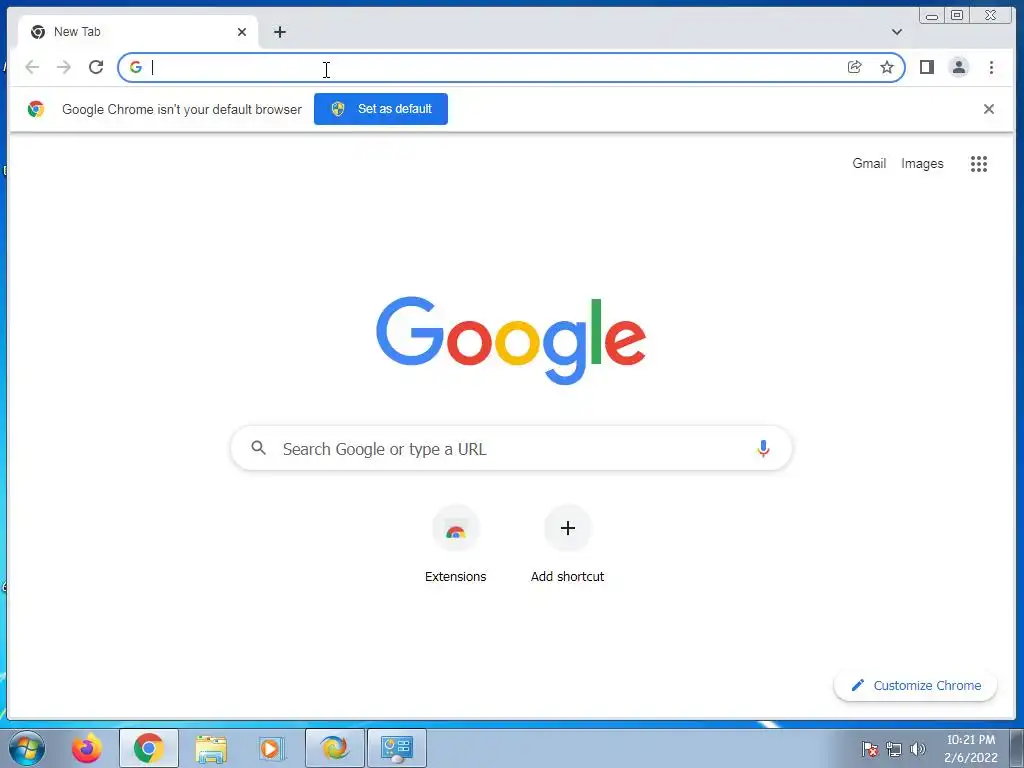Click the back navigation arrow
The width and height of the screenshot is (1024, 768).
[x=32, y=67]
